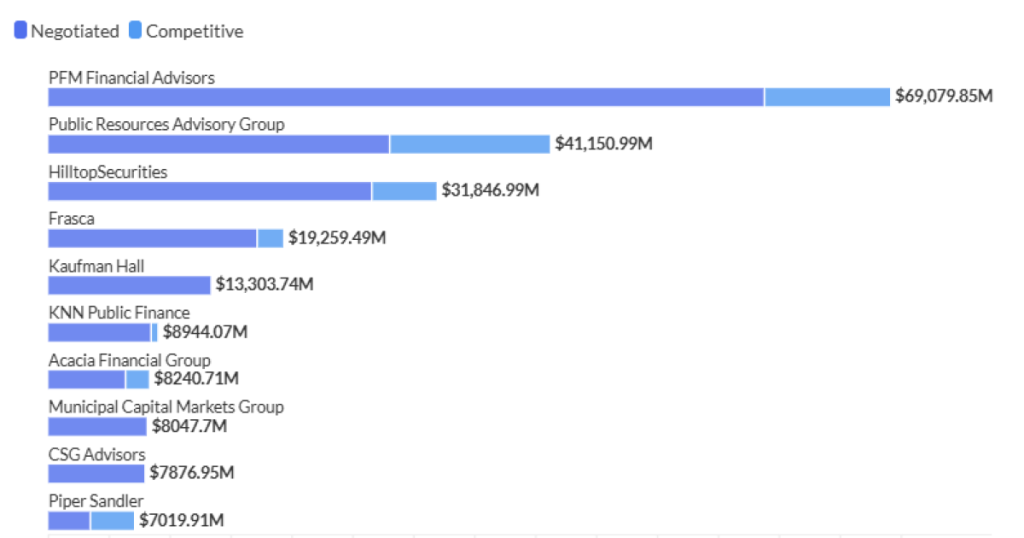
Task: Click the $31,846.99M value label
Action: (490, 191)
